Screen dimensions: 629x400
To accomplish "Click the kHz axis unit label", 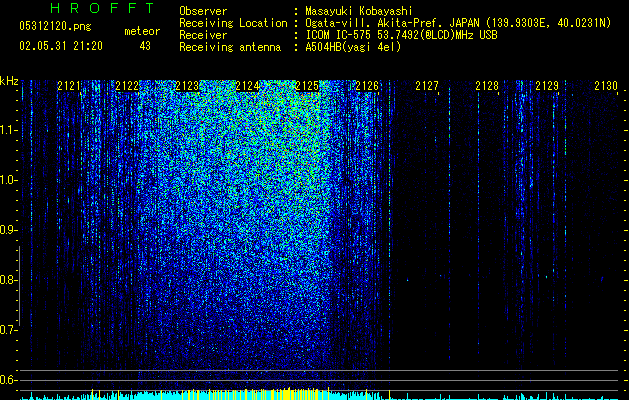I will 9,81.
